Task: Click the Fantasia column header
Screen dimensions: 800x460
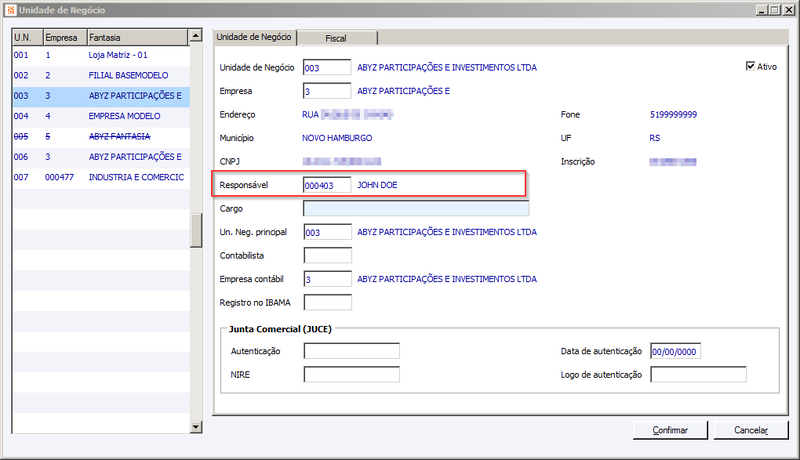Action: coord(138,37)
